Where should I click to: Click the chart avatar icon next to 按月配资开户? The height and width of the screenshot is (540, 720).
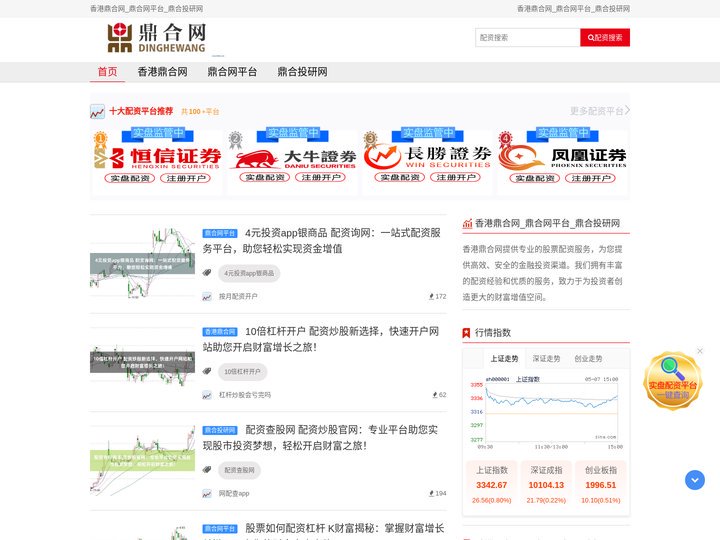tap(207, 297)
